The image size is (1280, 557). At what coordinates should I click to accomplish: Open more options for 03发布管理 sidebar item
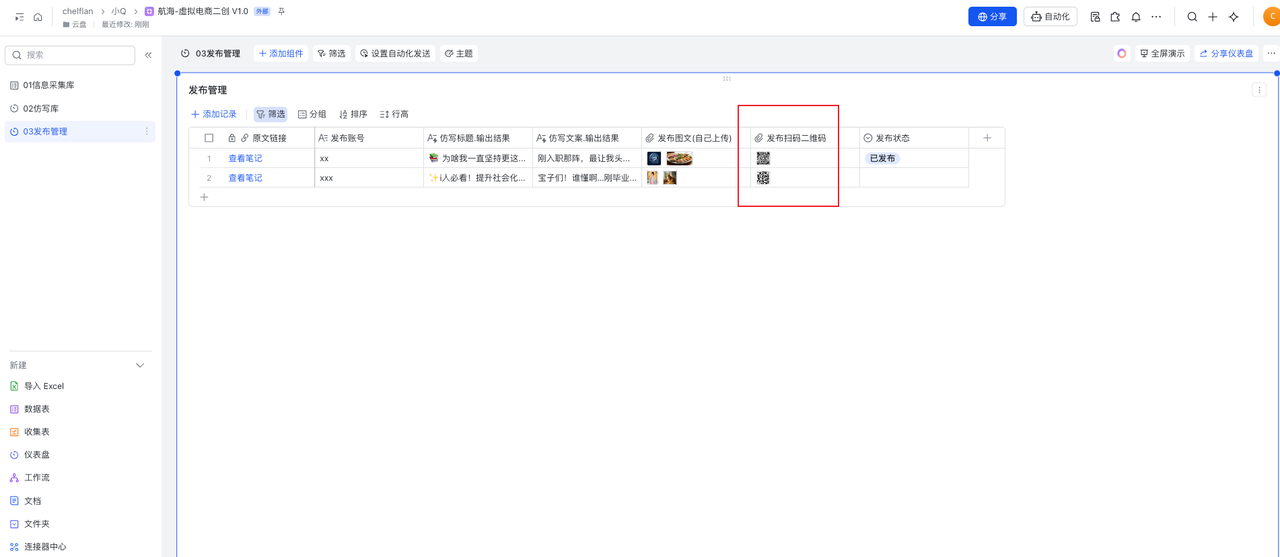pyautogui.click(x=147, y=131)
